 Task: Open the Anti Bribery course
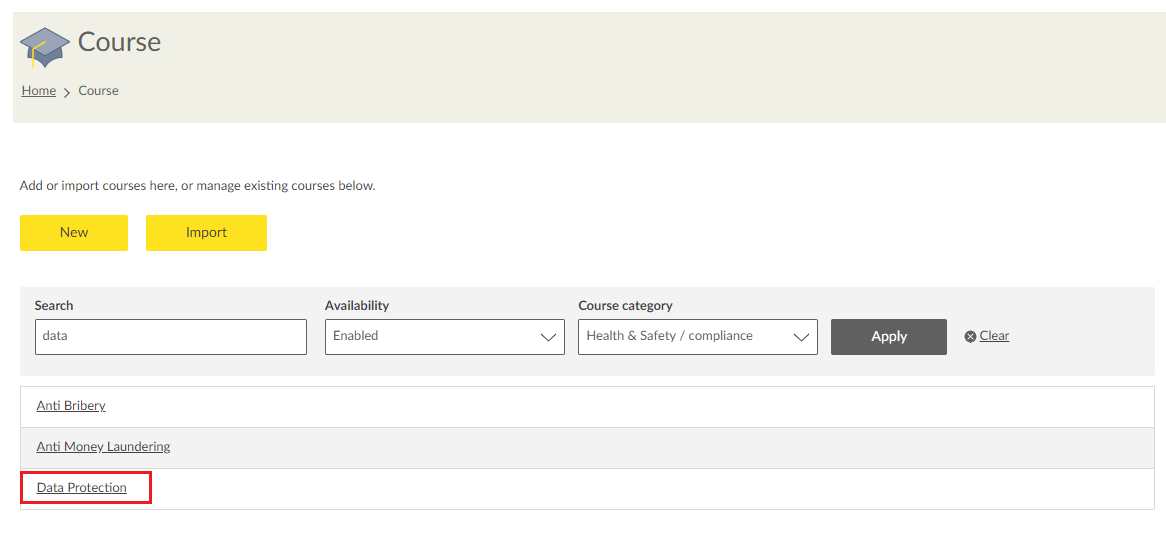(71, 406)
